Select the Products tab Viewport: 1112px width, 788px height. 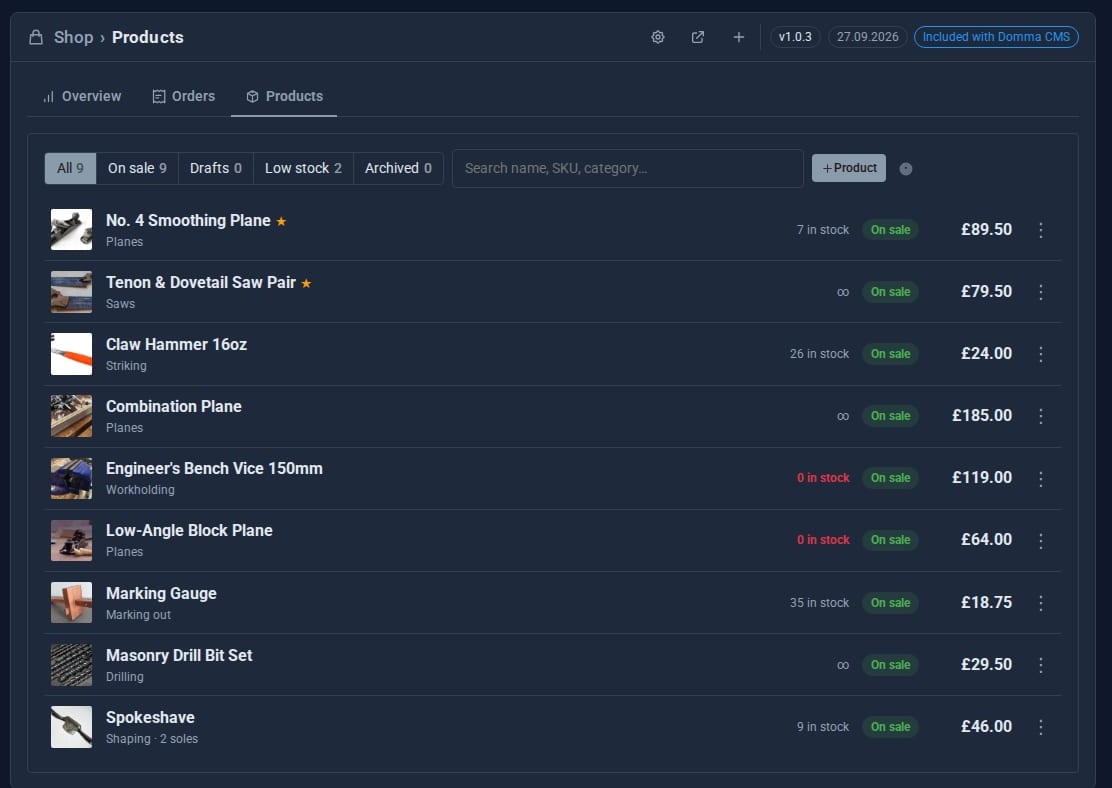(x=284, y=96)
